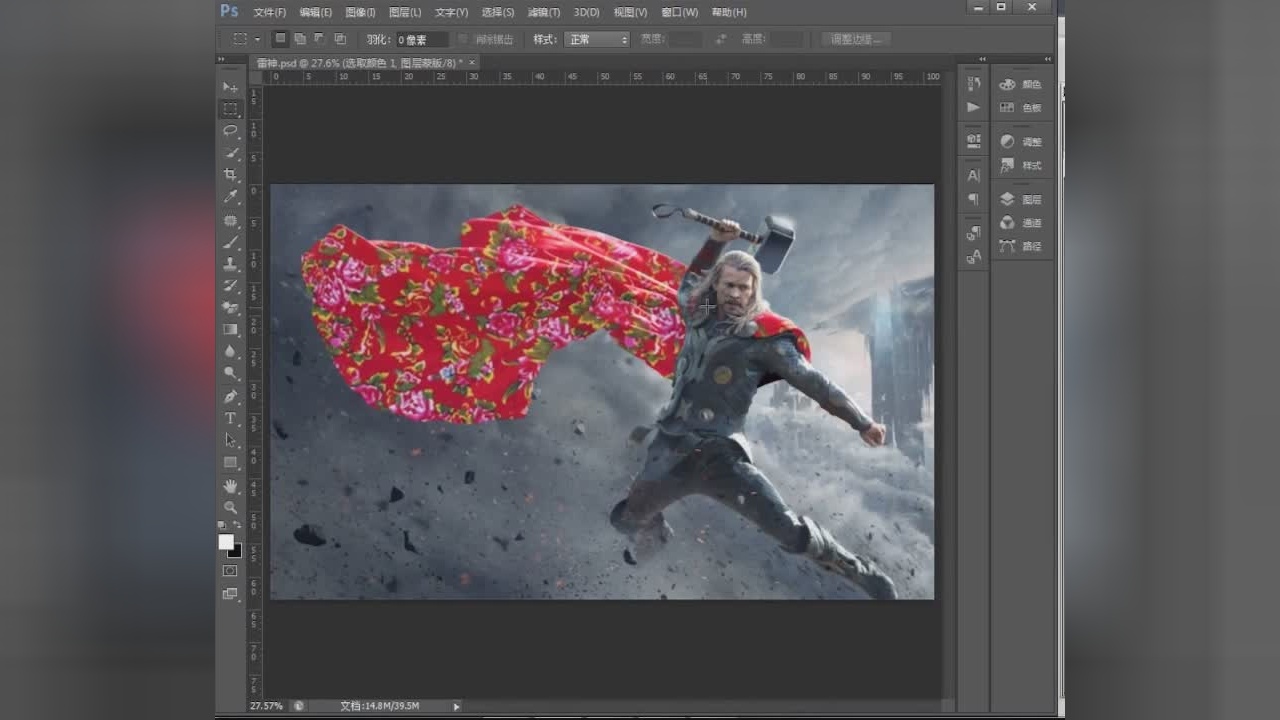Screen dimensions: 1280x720
Task: Select the Dodge tool
Action: click(x=231, y=374)
